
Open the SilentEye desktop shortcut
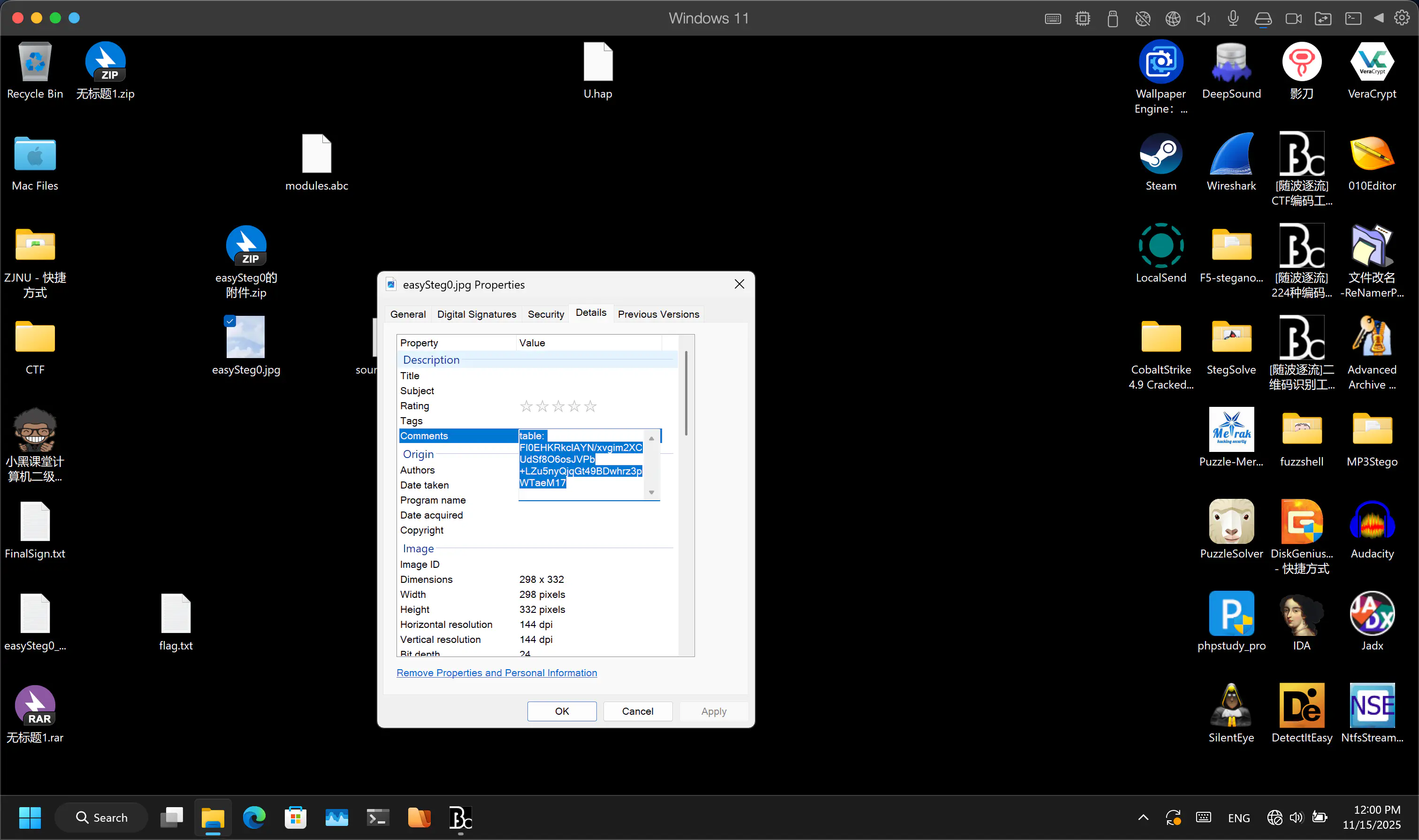pyautogui.click(x=1230, y=706)
